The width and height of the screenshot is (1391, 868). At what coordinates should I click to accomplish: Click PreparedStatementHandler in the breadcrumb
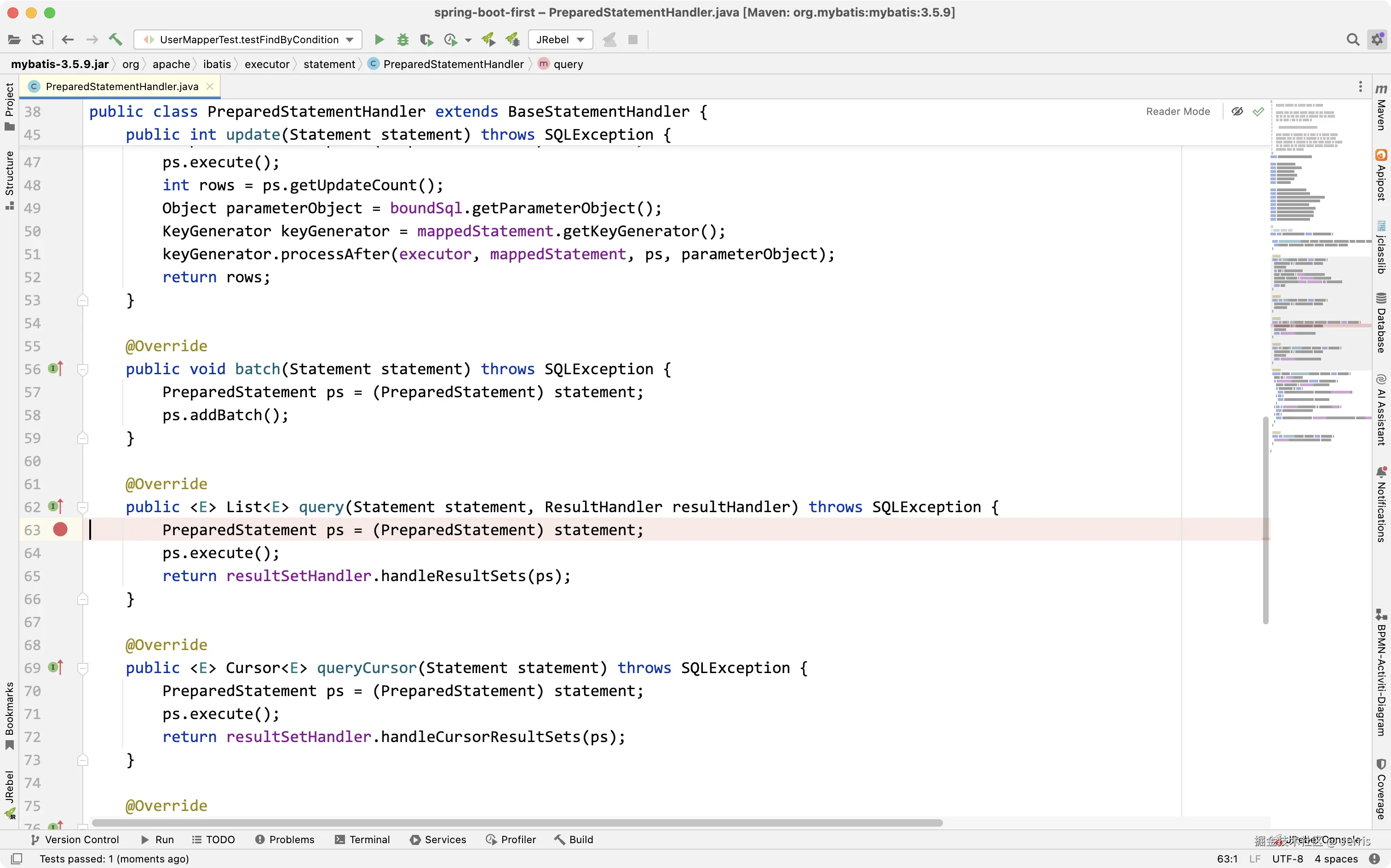click(453, 64)
